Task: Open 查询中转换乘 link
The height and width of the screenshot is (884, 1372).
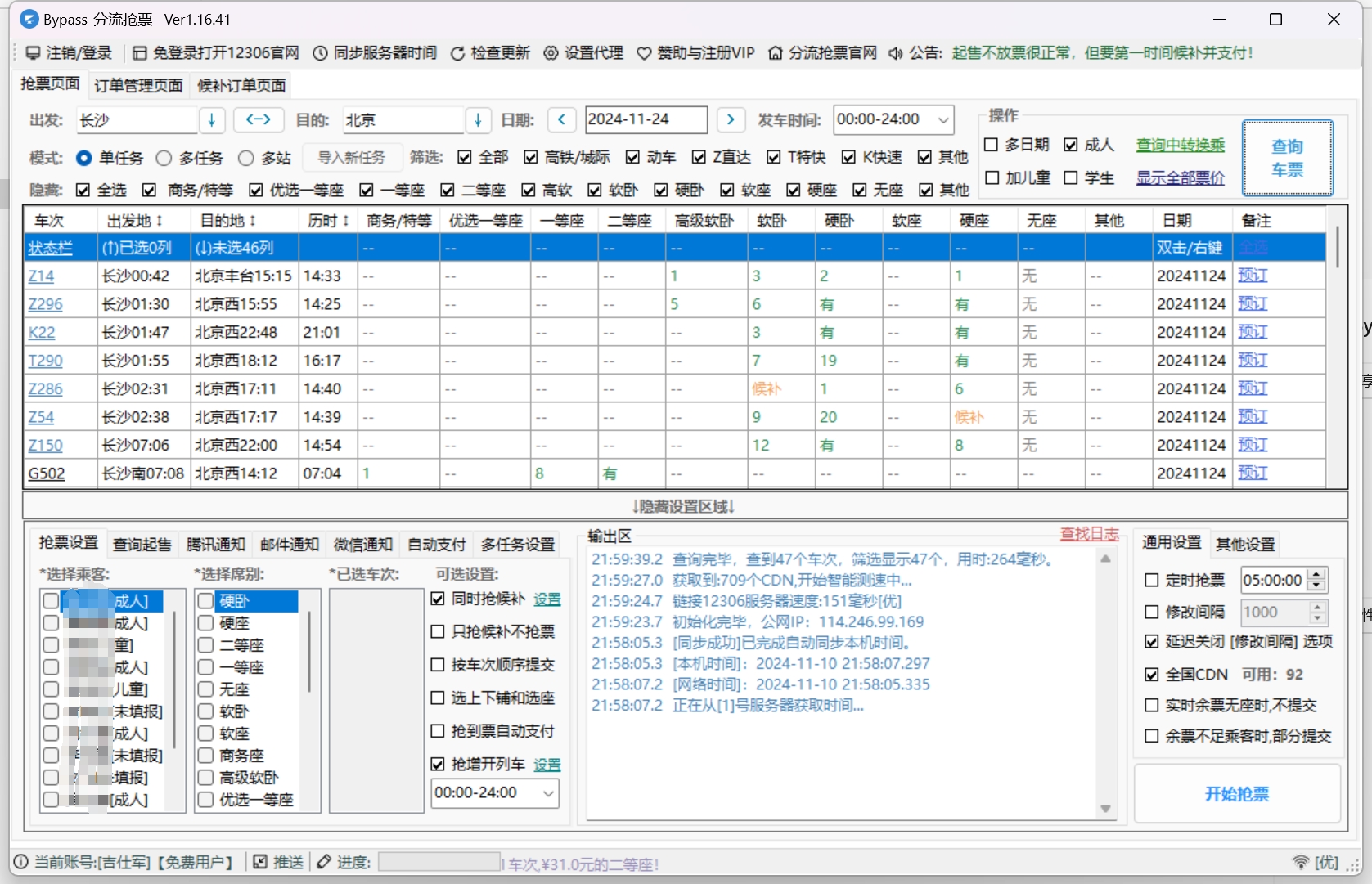Action: pyautogui.click(x=1181, y=146)
